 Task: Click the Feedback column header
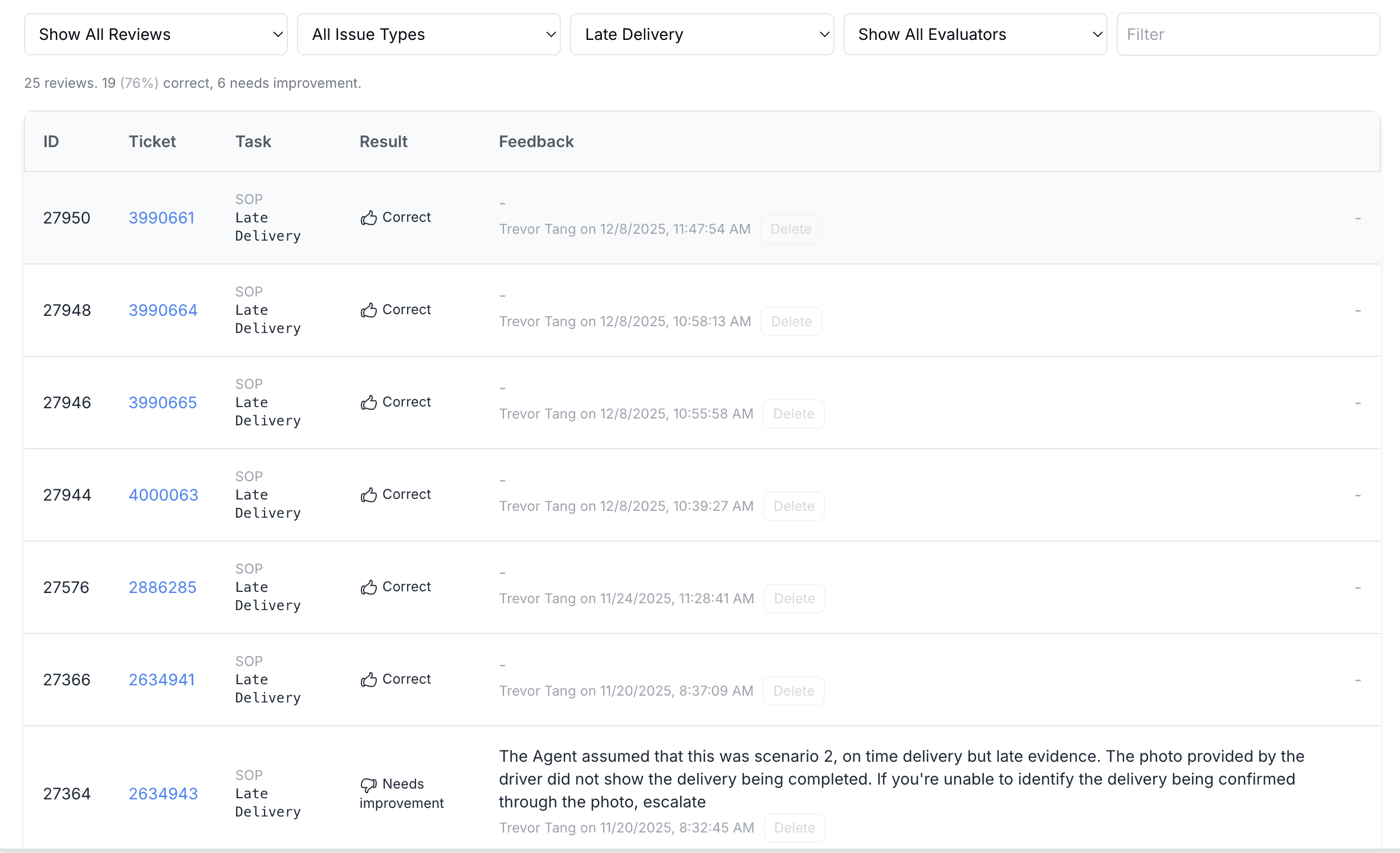point(536,141)
